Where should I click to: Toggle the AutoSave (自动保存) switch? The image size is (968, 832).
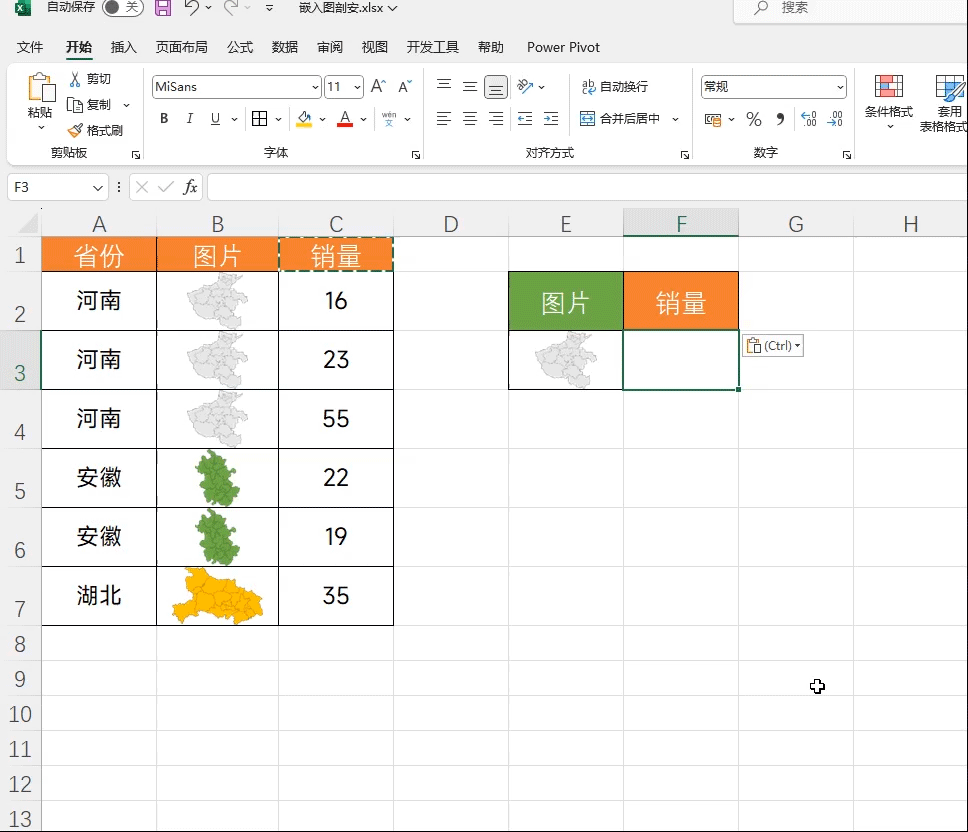[x=122, y=8]
